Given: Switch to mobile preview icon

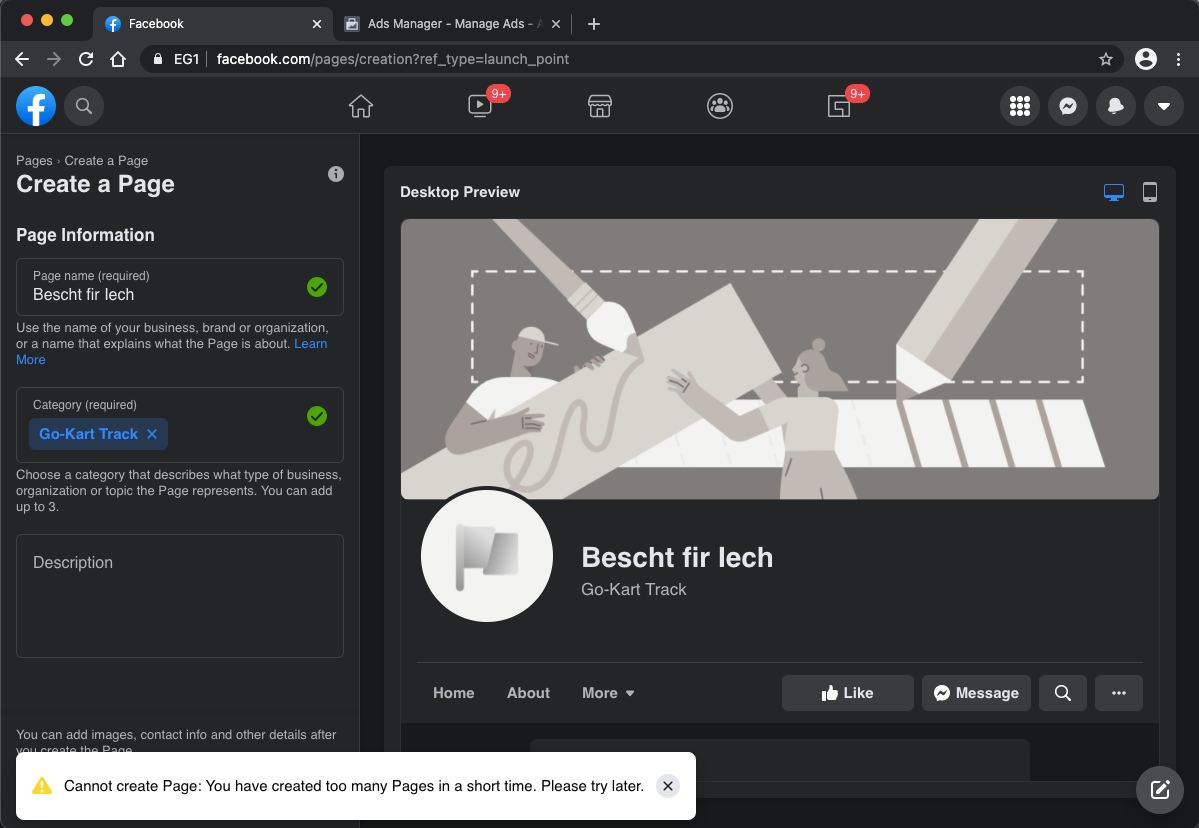Looking at the screenshot, I should click(x=1149, y=192).
